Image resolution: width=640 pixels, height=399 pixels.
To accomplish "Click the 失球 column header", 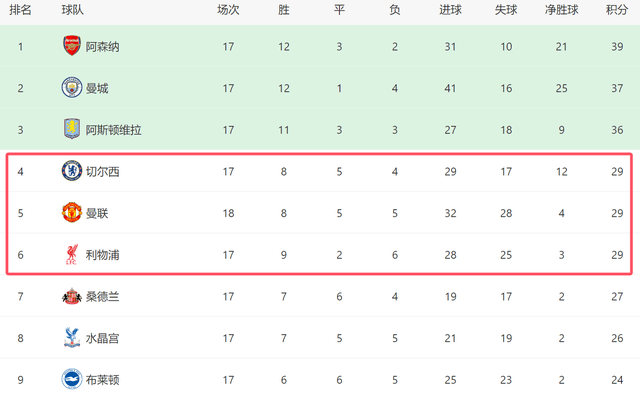I will 506,10.
